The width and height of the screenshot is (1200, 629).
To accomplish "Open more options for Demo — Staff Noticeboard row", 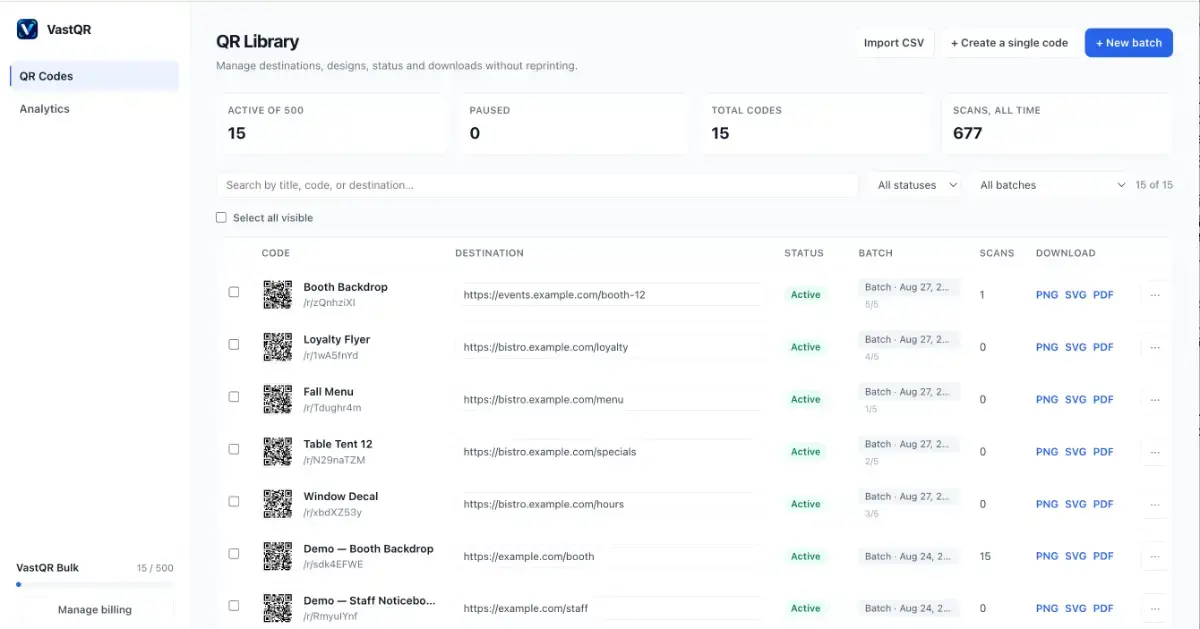I will 1155,608.
